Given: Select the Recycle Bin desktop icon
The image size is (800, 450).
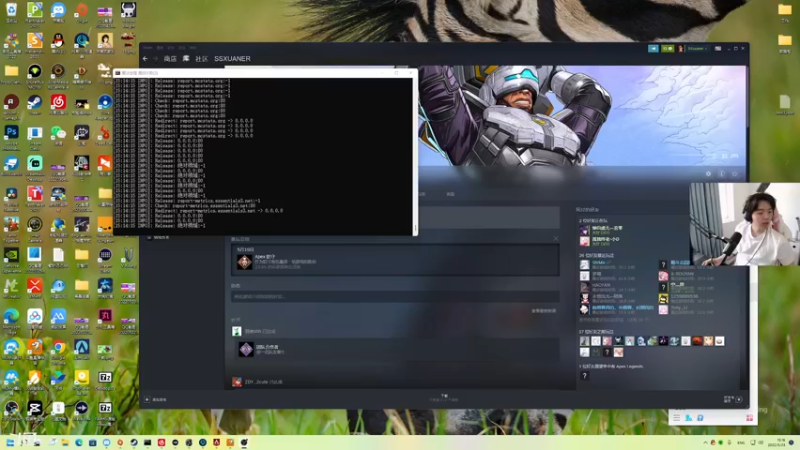Looking at the screenshot, I should coord(11,11).
